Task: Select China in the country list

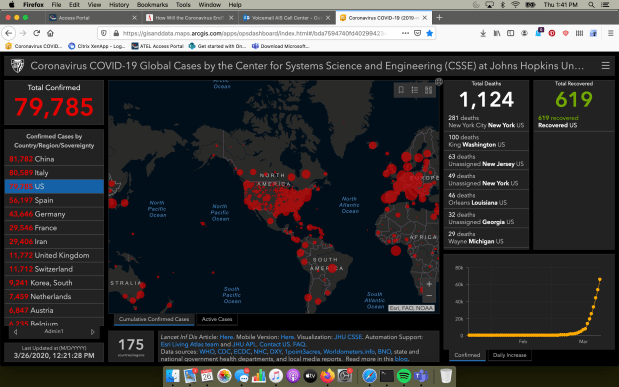Action: (x=54, y=159)
